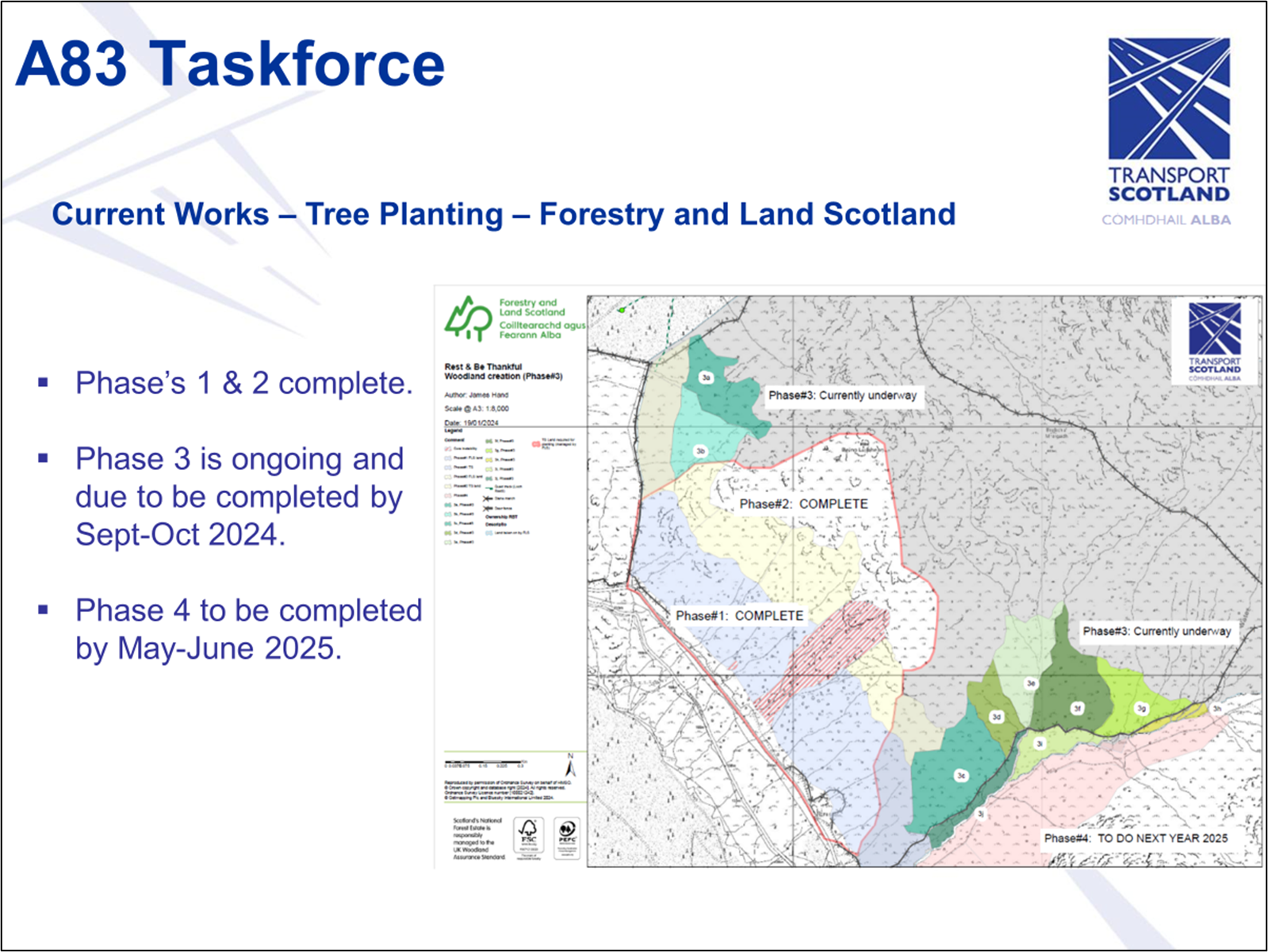1268x952 pixels.
Task: Click the 'Current Works – Tree Planting' subtitle
Action: coord(504,214)
